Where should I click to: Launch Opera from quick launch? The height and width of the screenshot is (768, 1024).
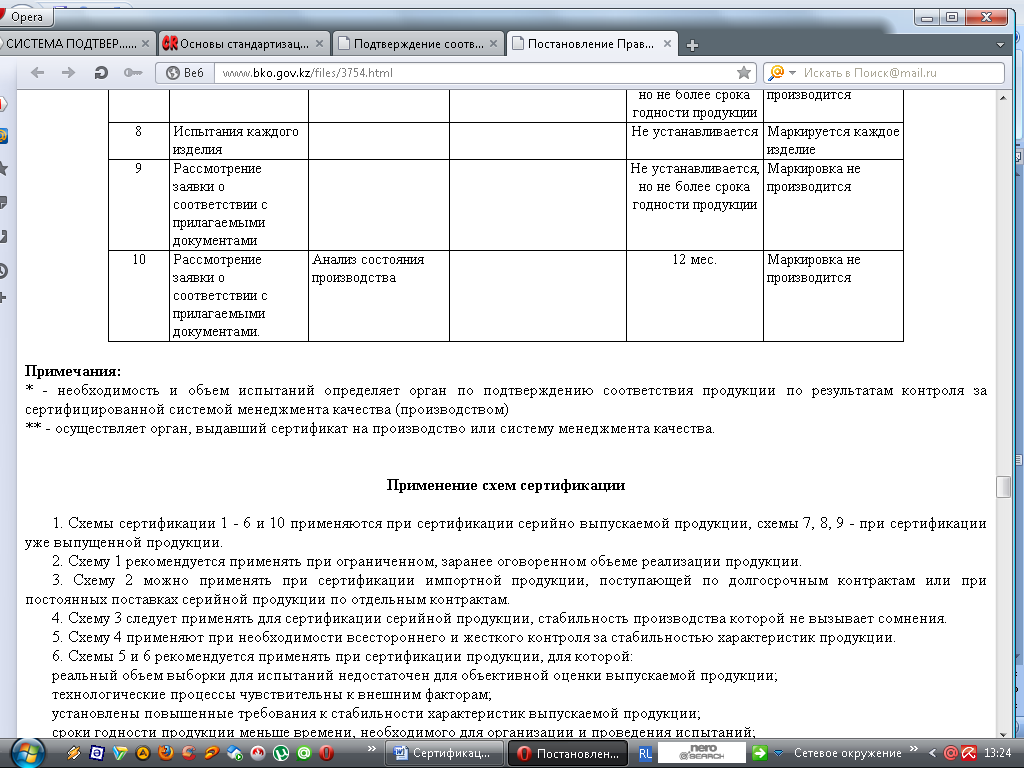click(326, 753)
